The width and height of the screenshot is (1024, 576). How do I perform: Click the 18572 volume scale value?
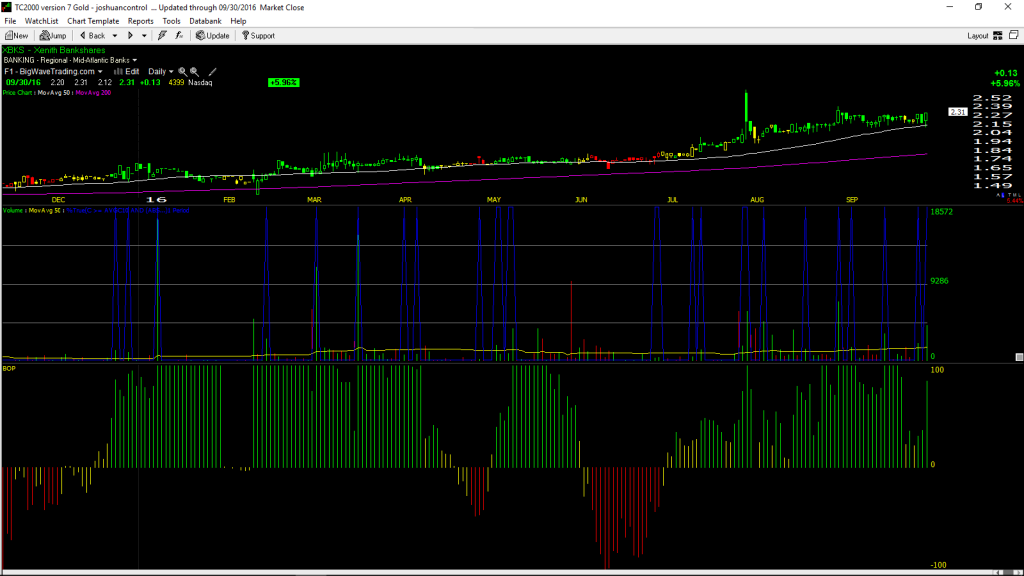click(942, 212)
